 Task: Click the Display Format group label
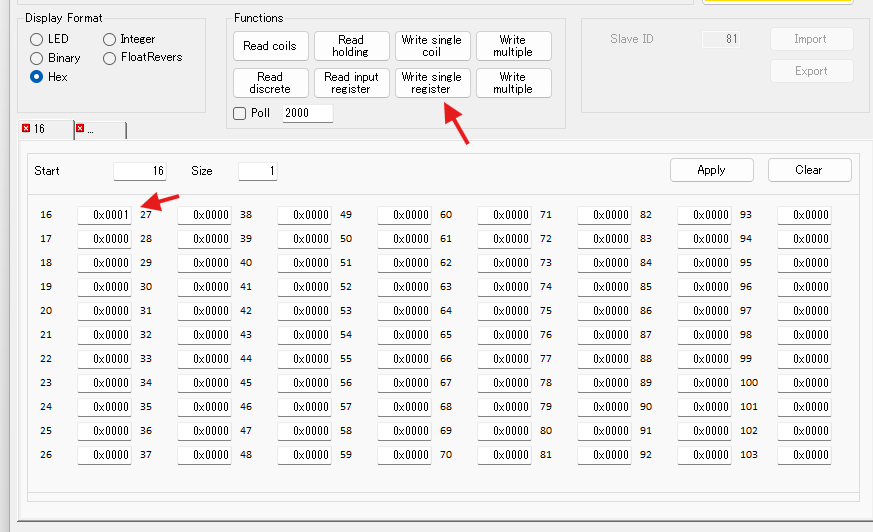pyautogui.click(x=63, y=18)
